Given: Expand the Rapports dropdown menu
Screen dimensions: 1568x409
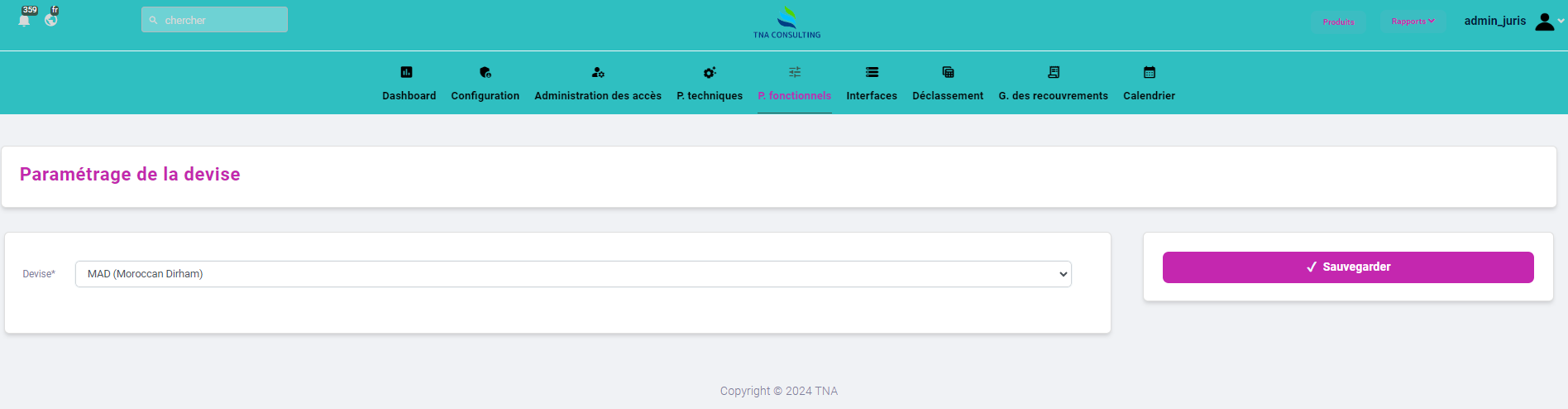Looking at the screenshot, I should click(1413, 22).
